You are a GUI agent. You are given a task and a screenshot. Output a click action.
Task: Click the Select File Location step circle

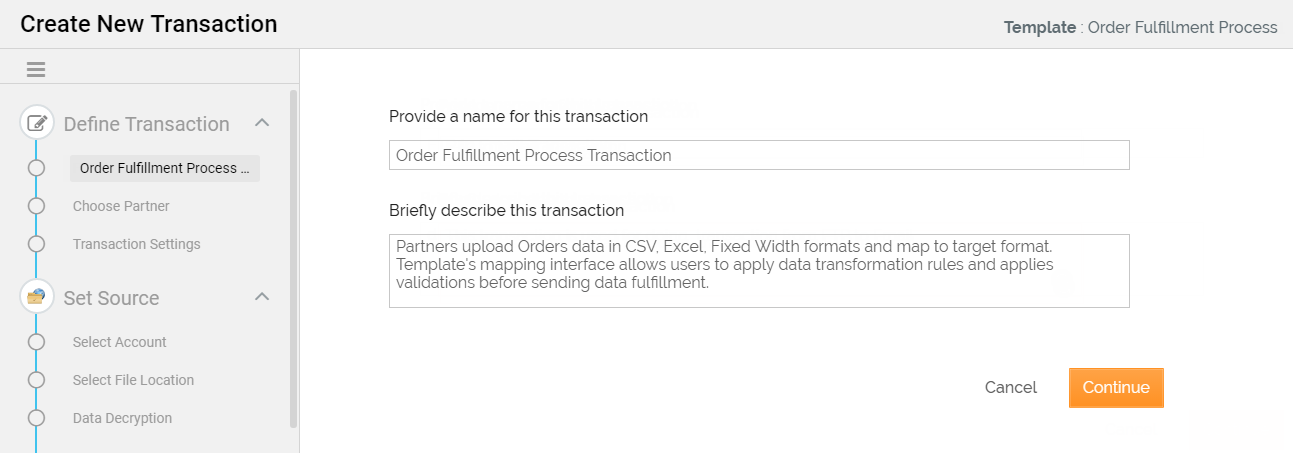click(x=37, y=380)
